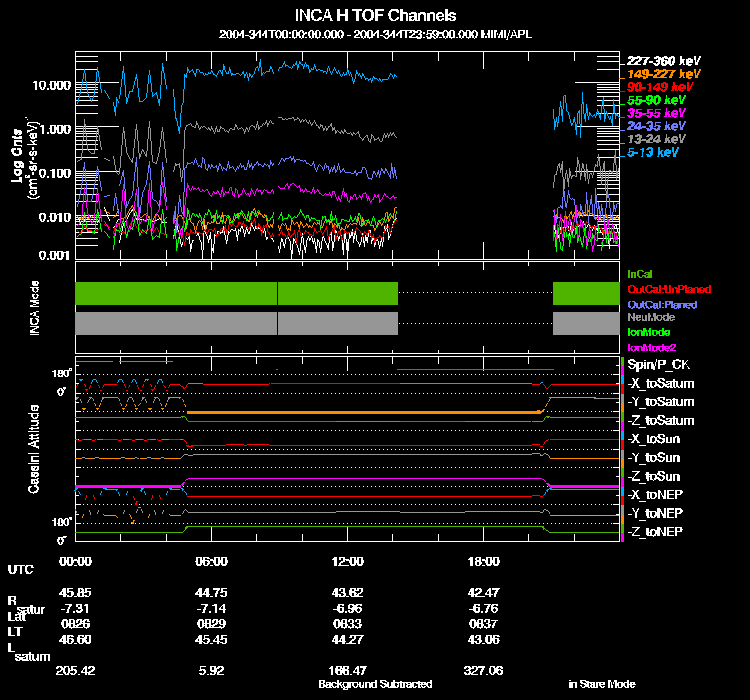
Task: Select the -X_toSaturn attitude label
Action: [x=661, y=383]
